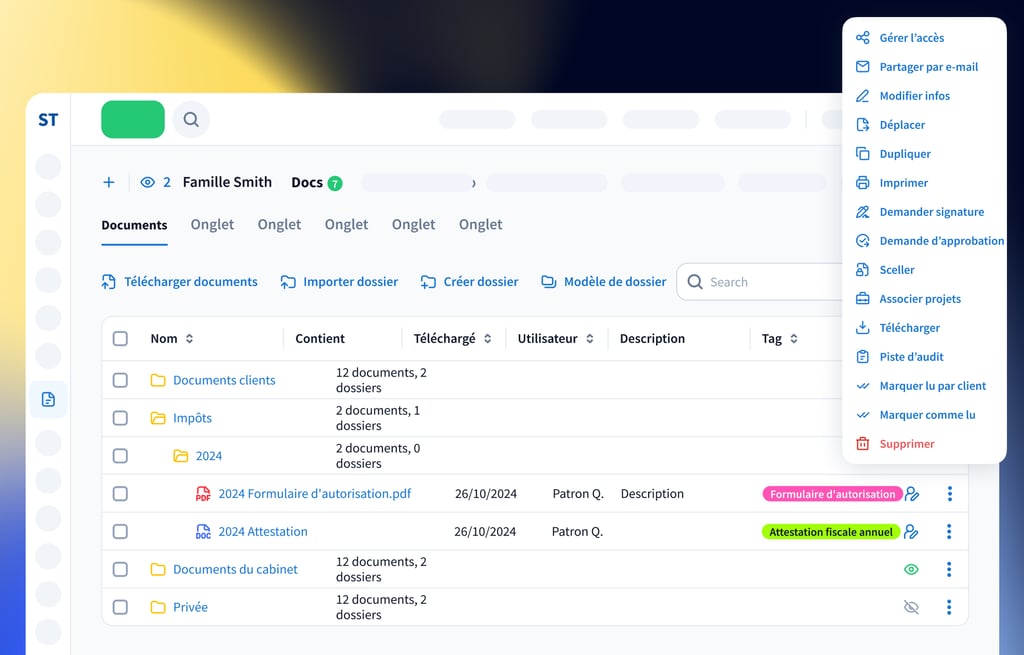Click the ST logo in the sidebar

click(48, 120)
